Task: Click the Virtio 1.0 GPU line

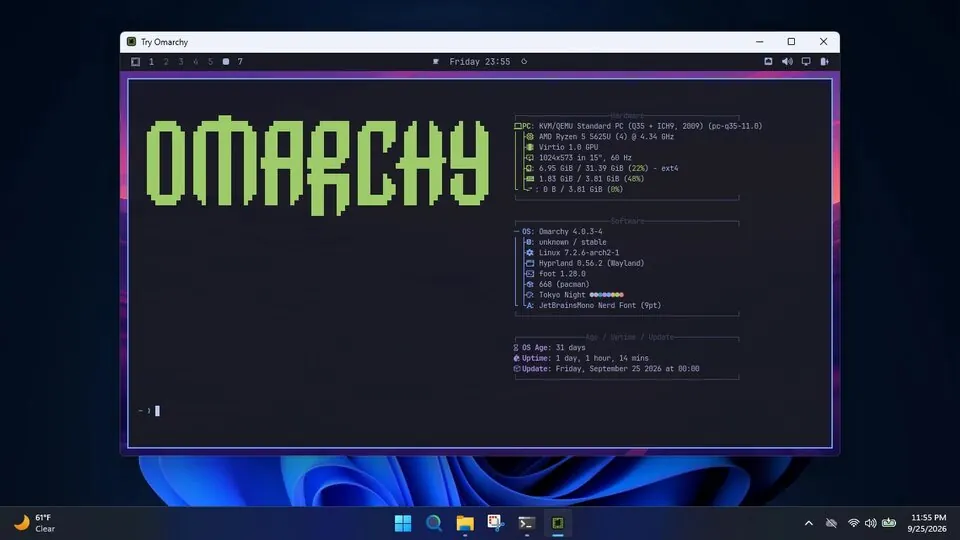Action: tap(562, 147)
